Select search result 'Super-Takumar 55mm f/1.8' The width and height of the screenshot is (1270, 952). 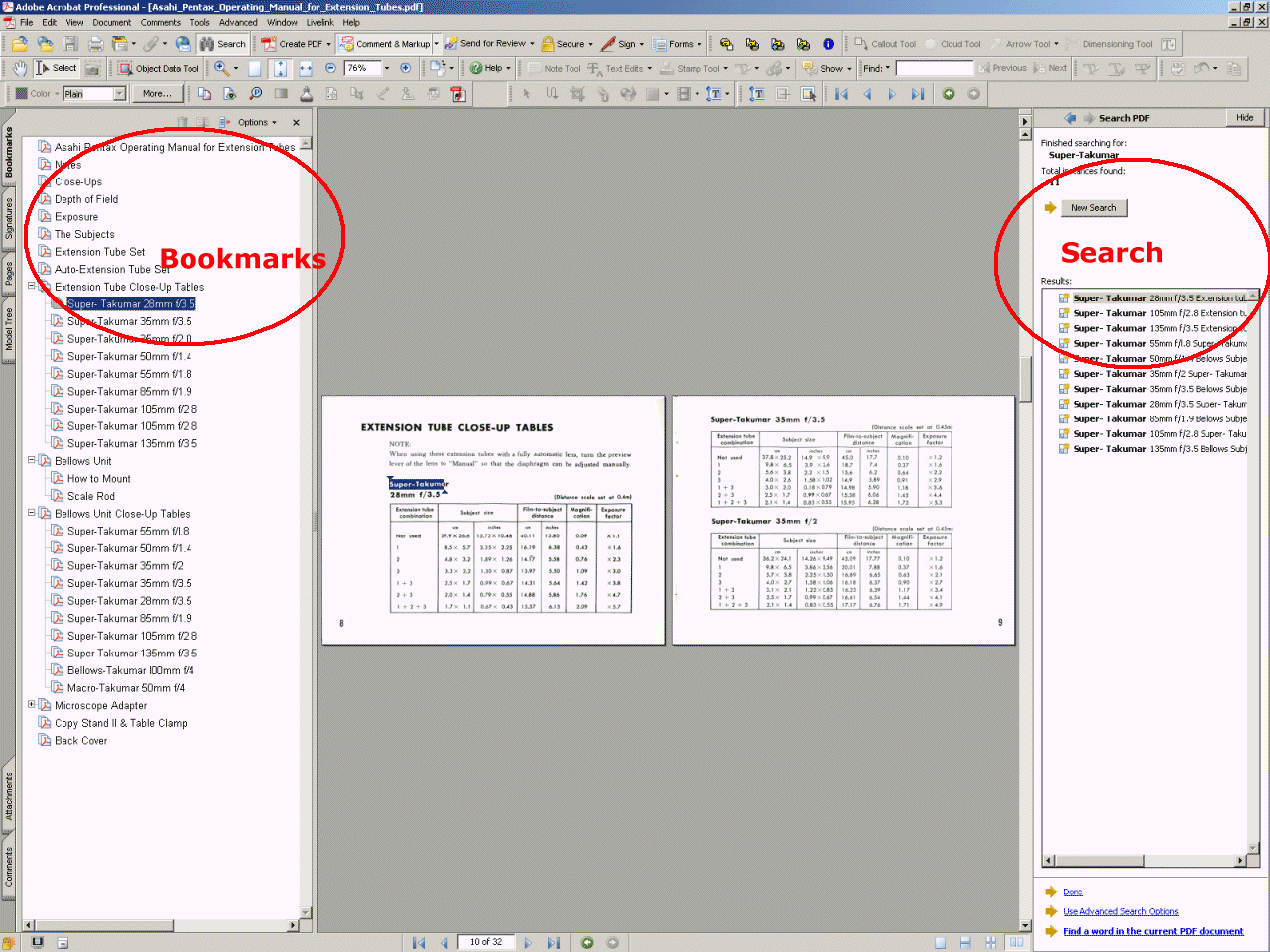pos(1159,343)
